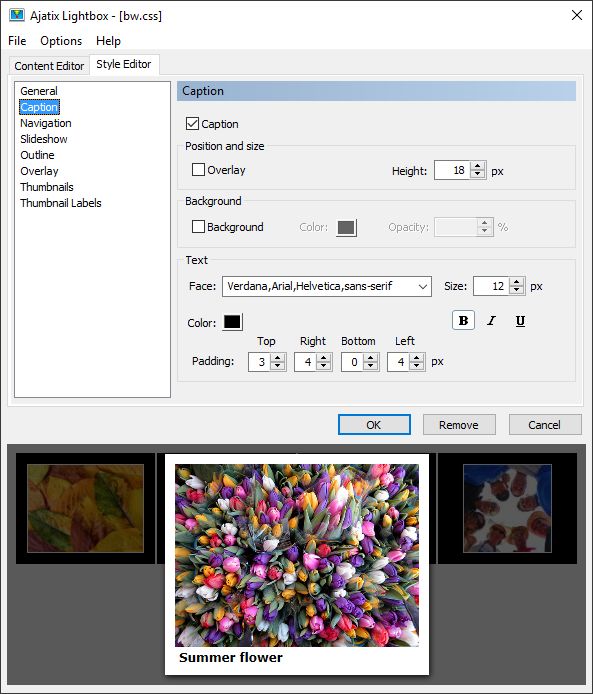This screenshot has width=593, height=694.
Task: Select Navigation in category list
Action: pyautogui.click(x=46, y=123)
